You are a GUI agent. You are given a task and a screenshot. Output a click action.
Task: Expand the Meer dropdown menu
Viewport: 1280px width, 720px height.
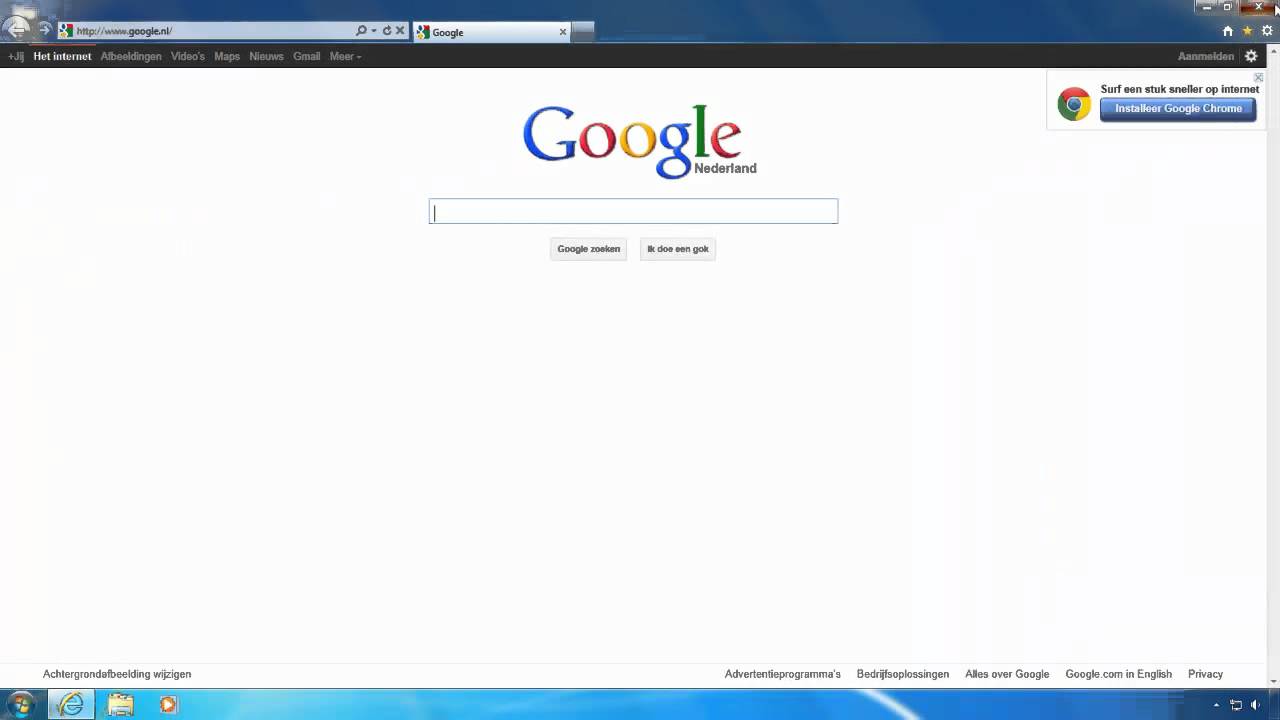(x=345, y=56)
